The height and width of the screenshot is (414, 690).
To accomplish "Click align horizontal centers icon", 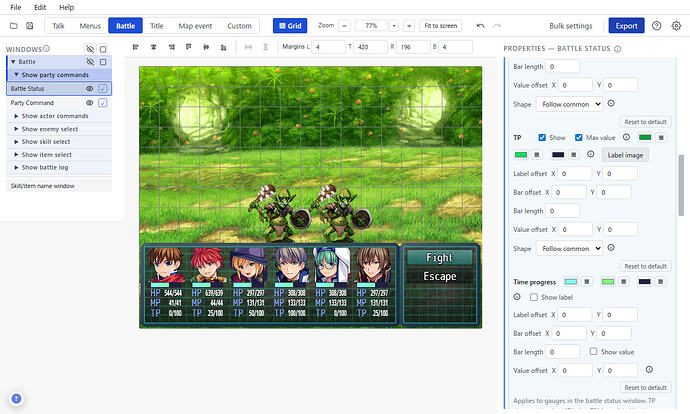I will (154, 47).
